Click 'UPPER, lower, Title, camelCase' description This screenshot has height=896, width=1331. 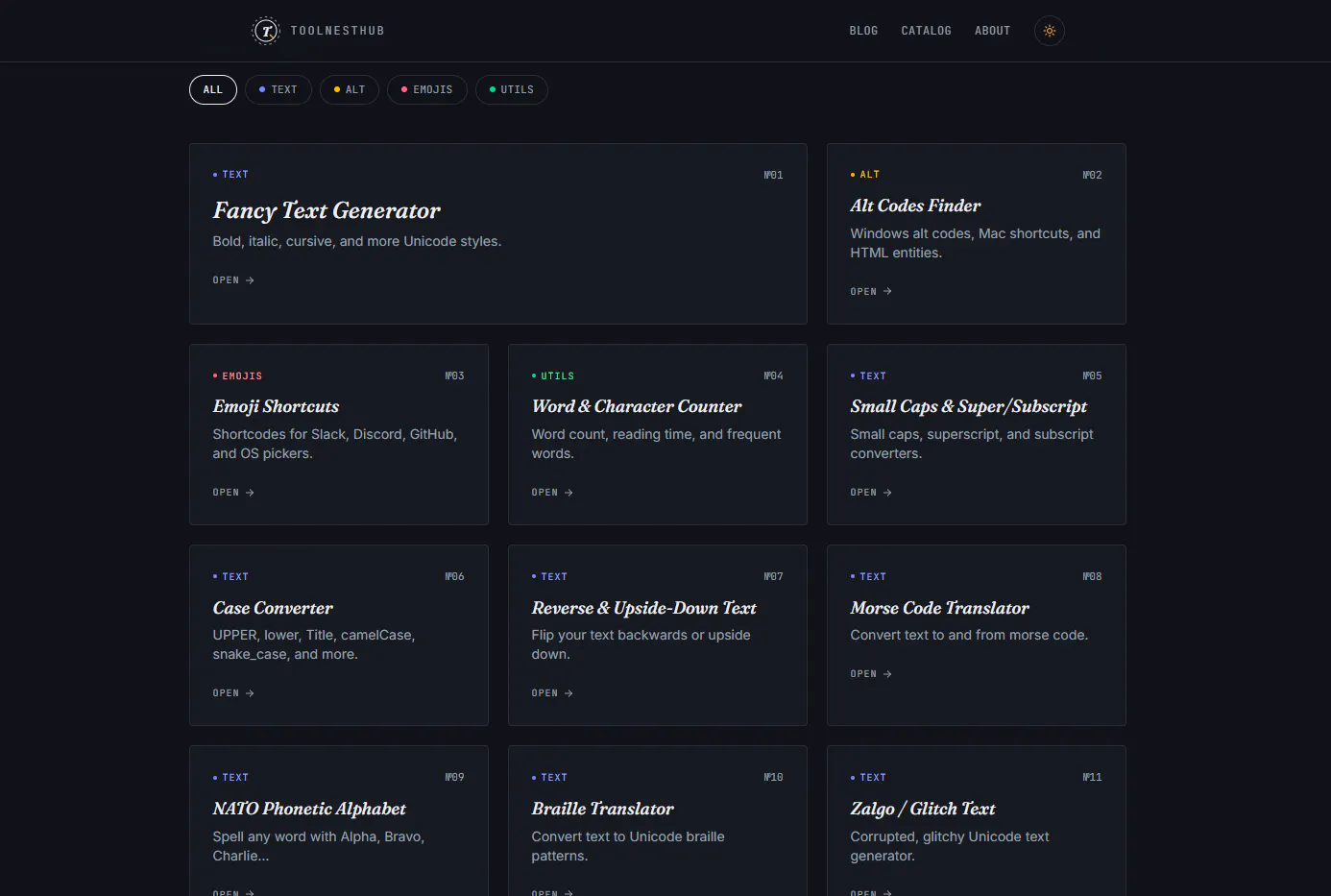pyautogui.click(x=314, y=644)
